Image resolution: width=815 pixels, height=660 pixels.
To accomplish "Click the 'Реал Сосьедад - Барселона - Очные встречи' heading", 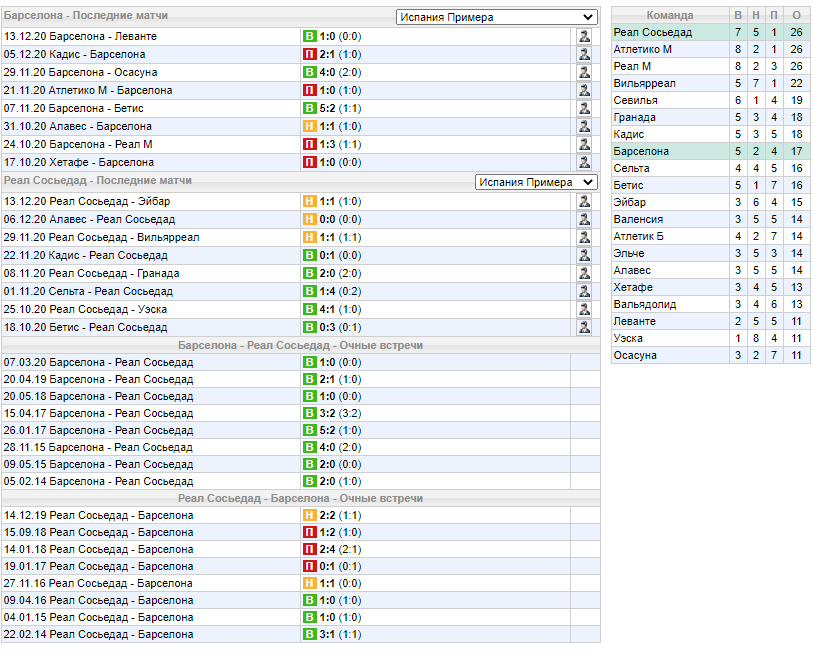I will pos(300,498).
